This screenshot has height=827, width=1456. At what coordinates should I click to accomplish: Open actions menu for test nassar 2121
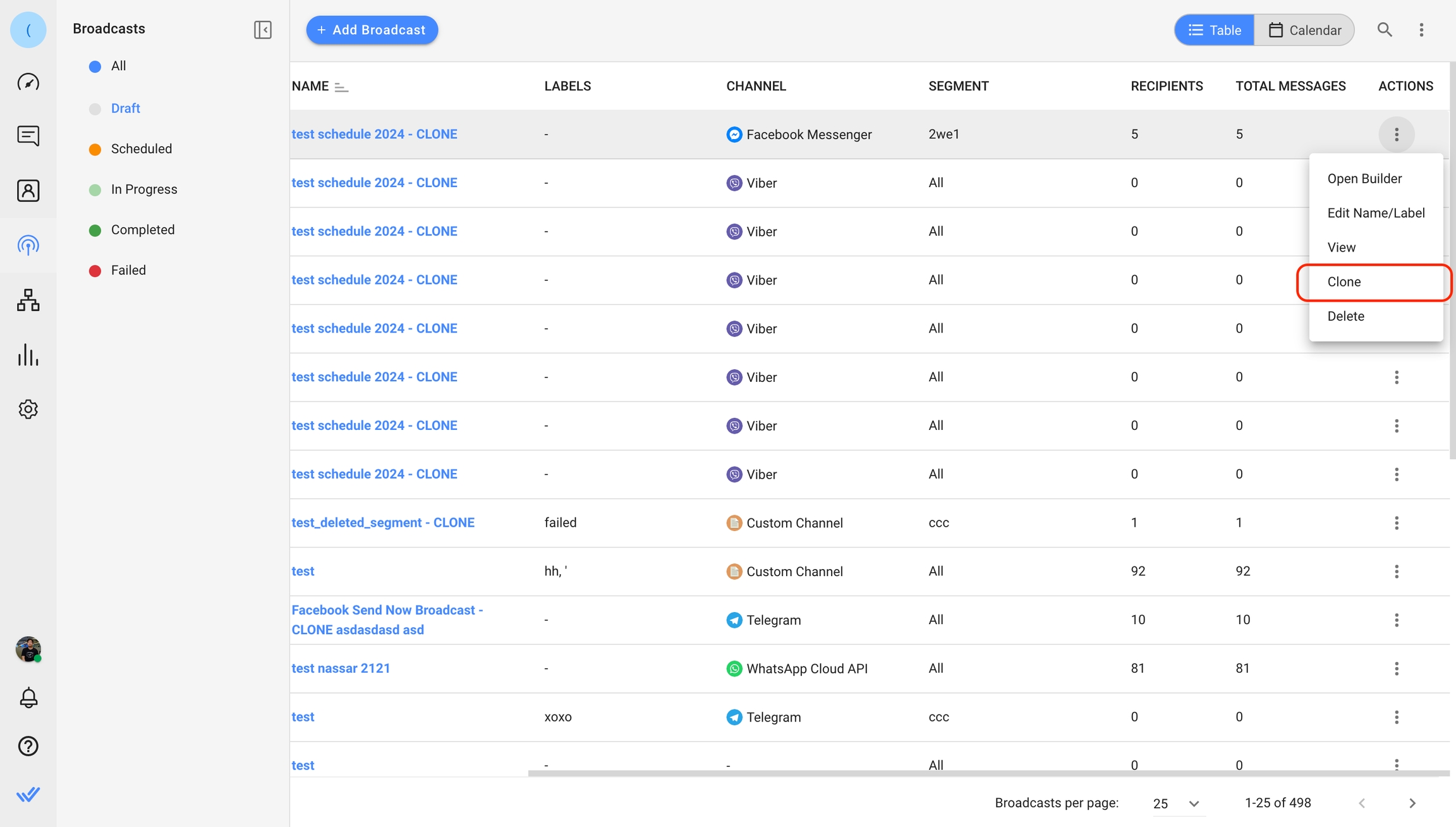tap(1396, 668)
